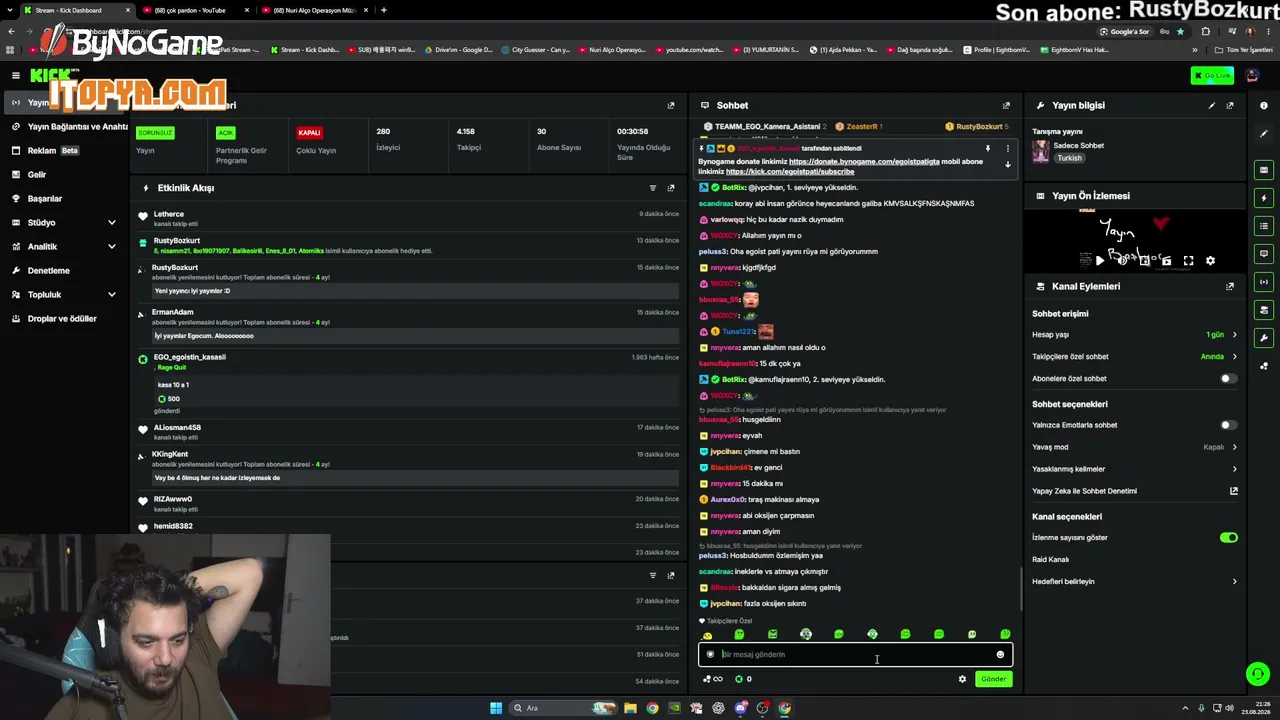
Task: Play the Yayın Ön İzlemesi preview
Action: click(1099, 261)
